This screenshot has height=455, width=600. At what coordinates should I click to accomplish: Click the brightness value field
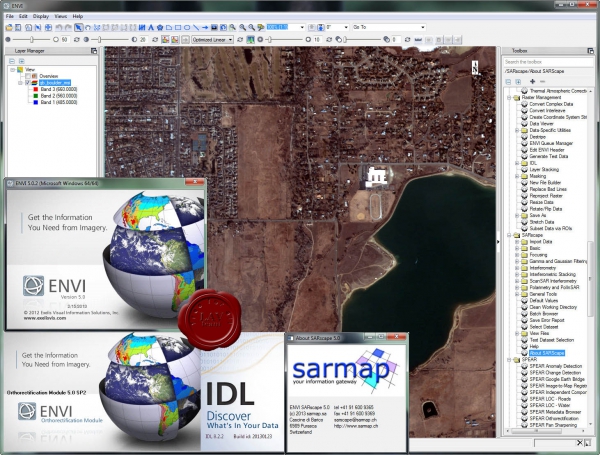65,39
